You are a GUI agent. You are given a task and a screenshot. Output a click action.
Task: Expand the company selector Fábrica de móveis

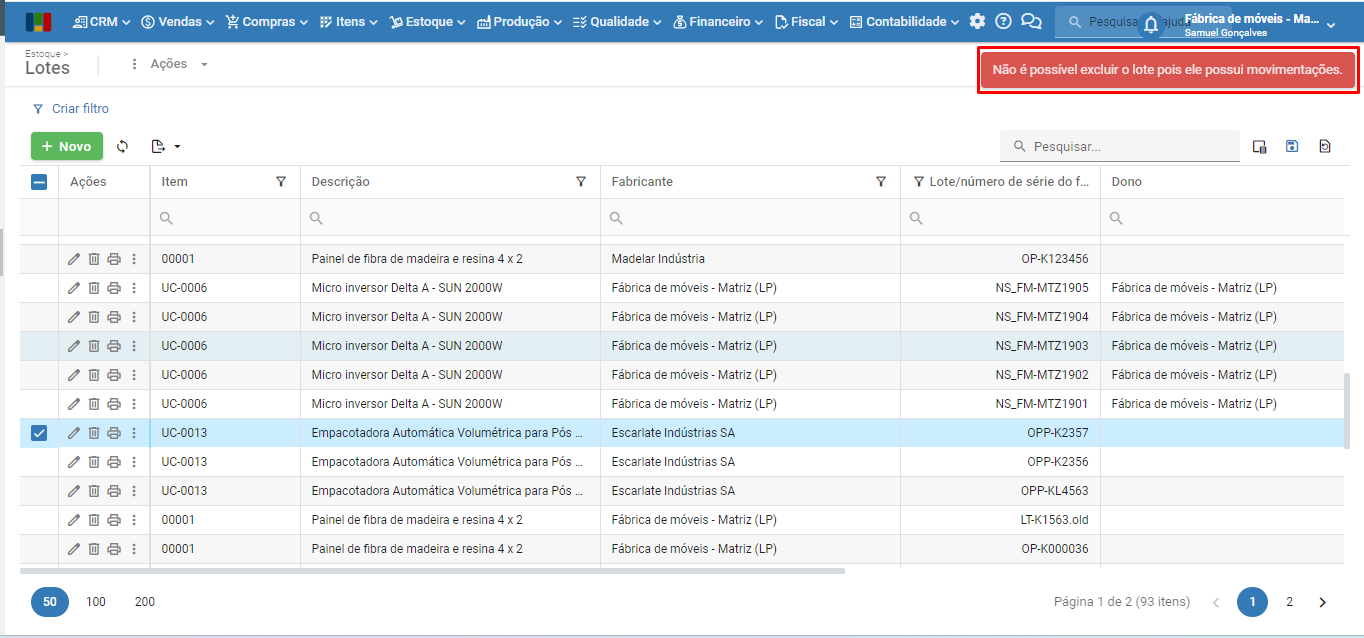tap(1259, 24)
